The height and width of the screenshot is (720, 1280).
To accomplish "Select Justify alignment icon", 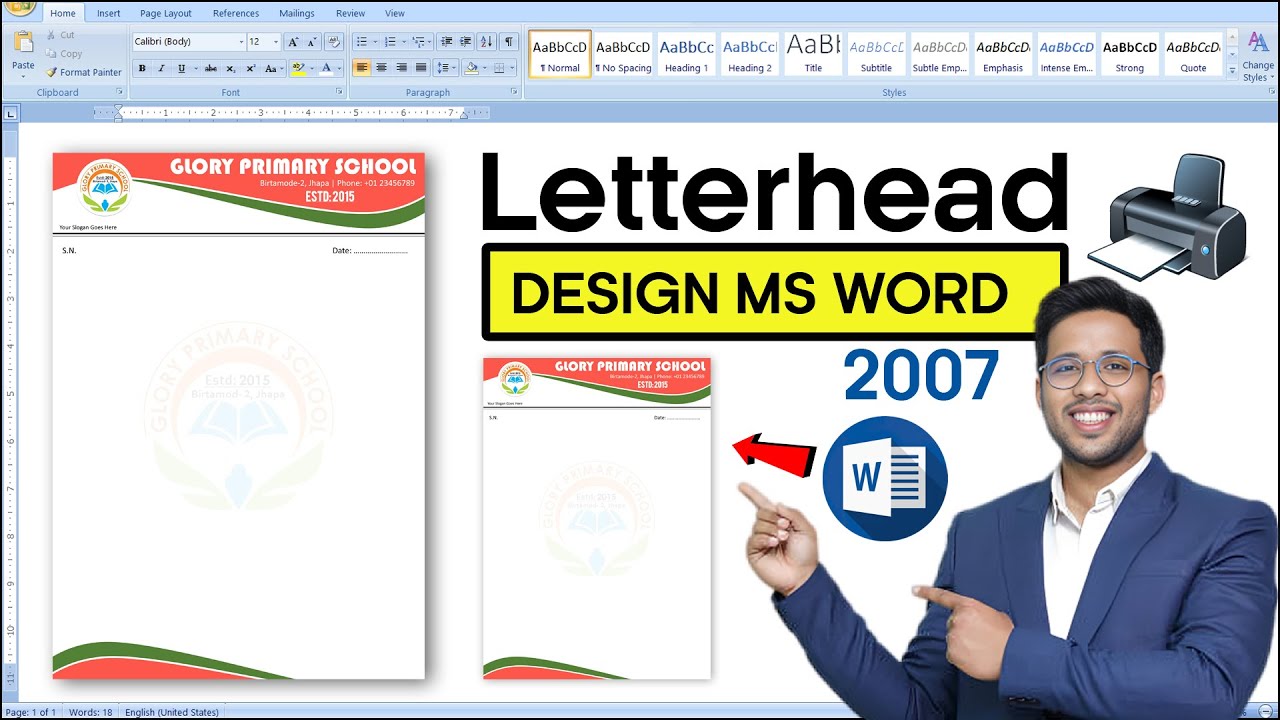I will coord(421,68).
